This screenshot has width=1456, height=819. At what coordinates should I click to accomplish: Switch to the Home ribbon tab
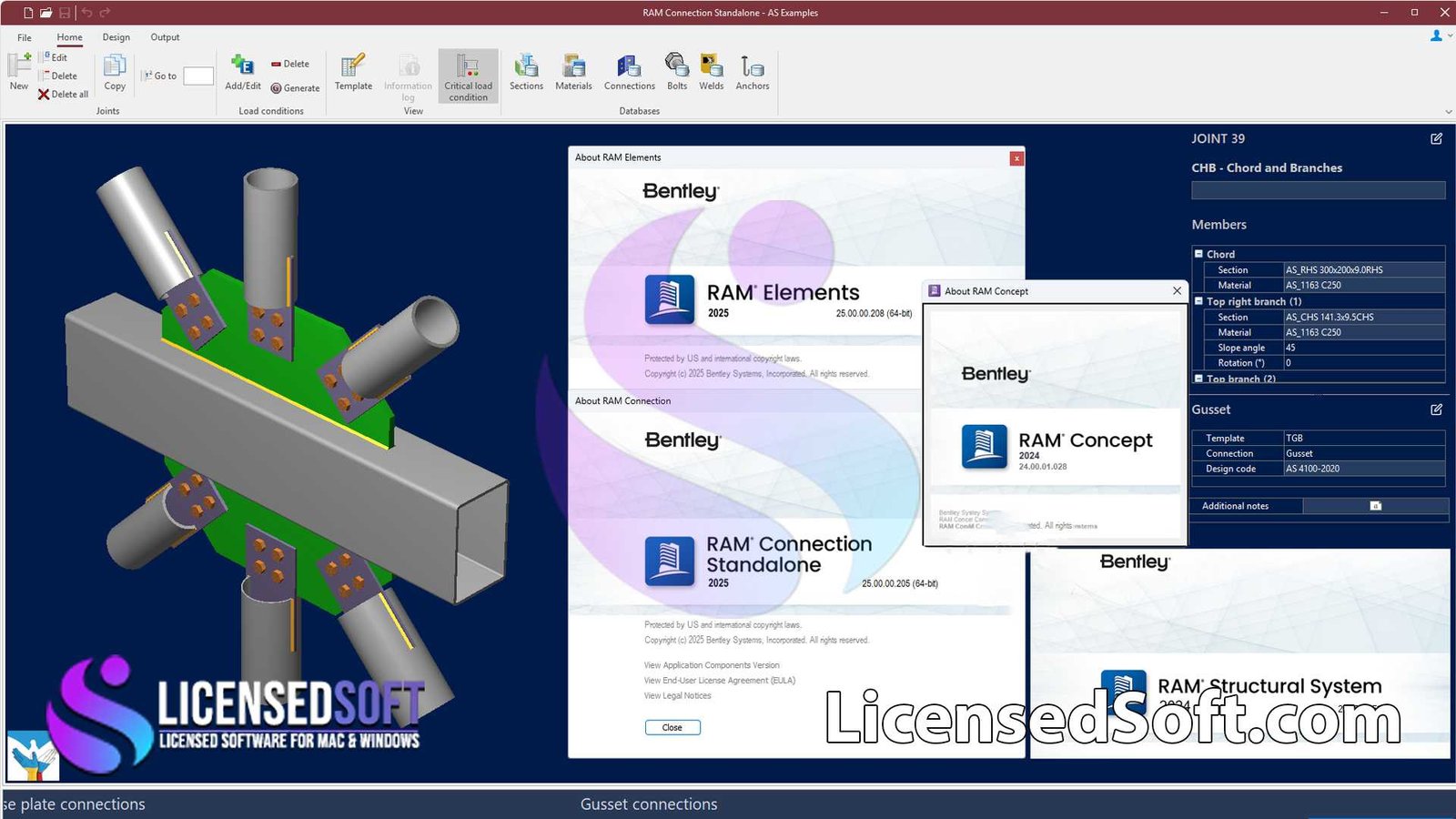pos(69,37)
